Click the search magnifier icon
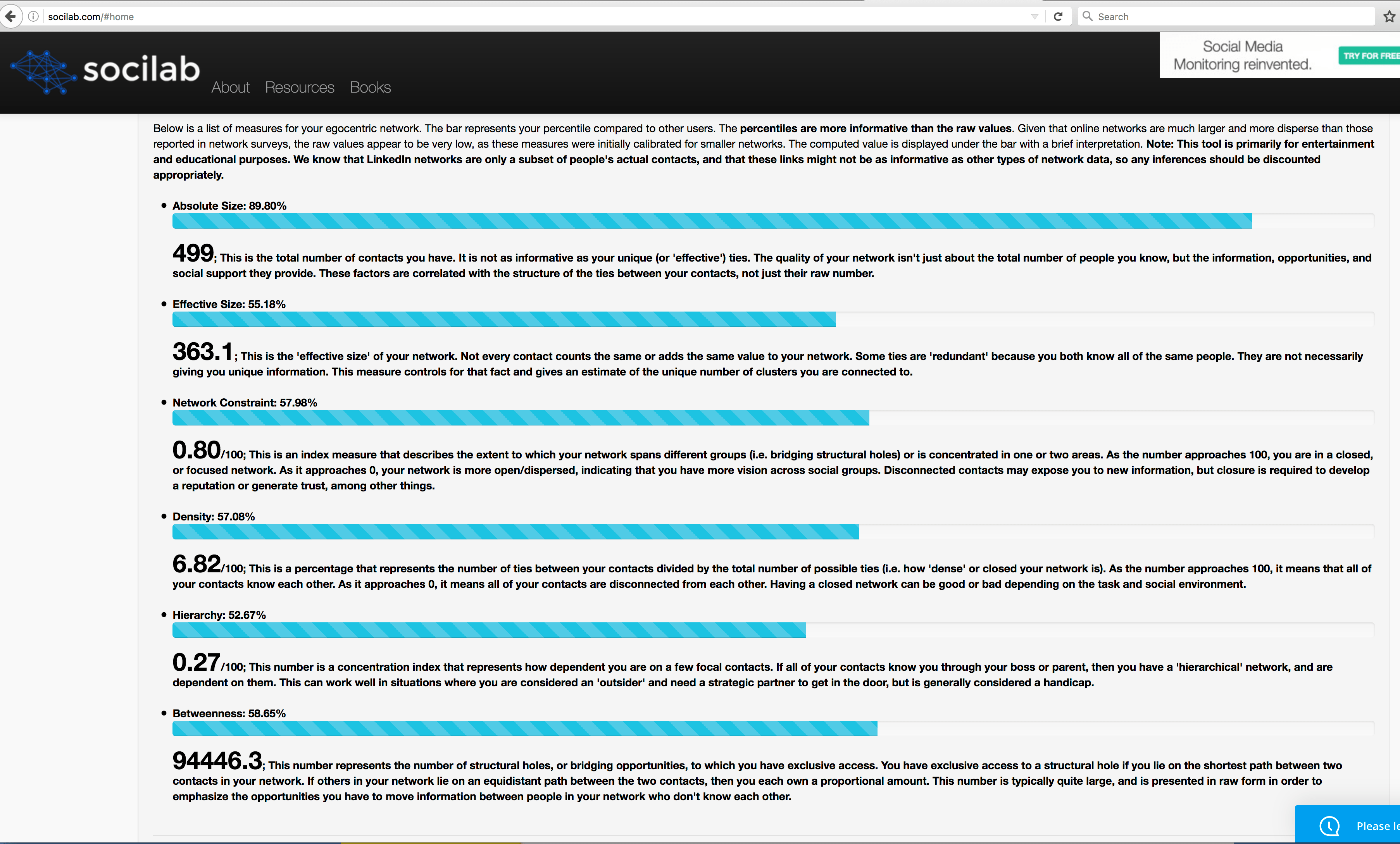1400x844 pixels. pyautogui.click(x=1087, y=16)
